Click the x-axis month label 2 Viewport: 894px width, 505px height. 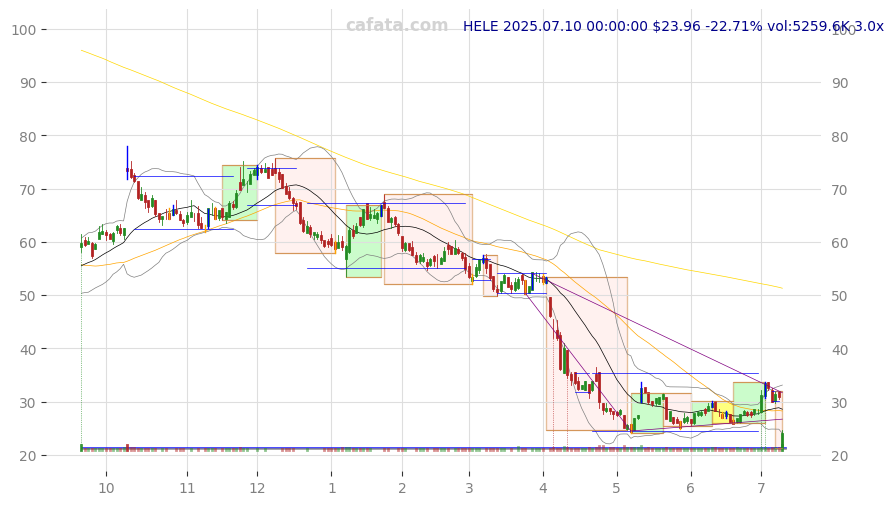pyautogui.click(x=402, y=488)
